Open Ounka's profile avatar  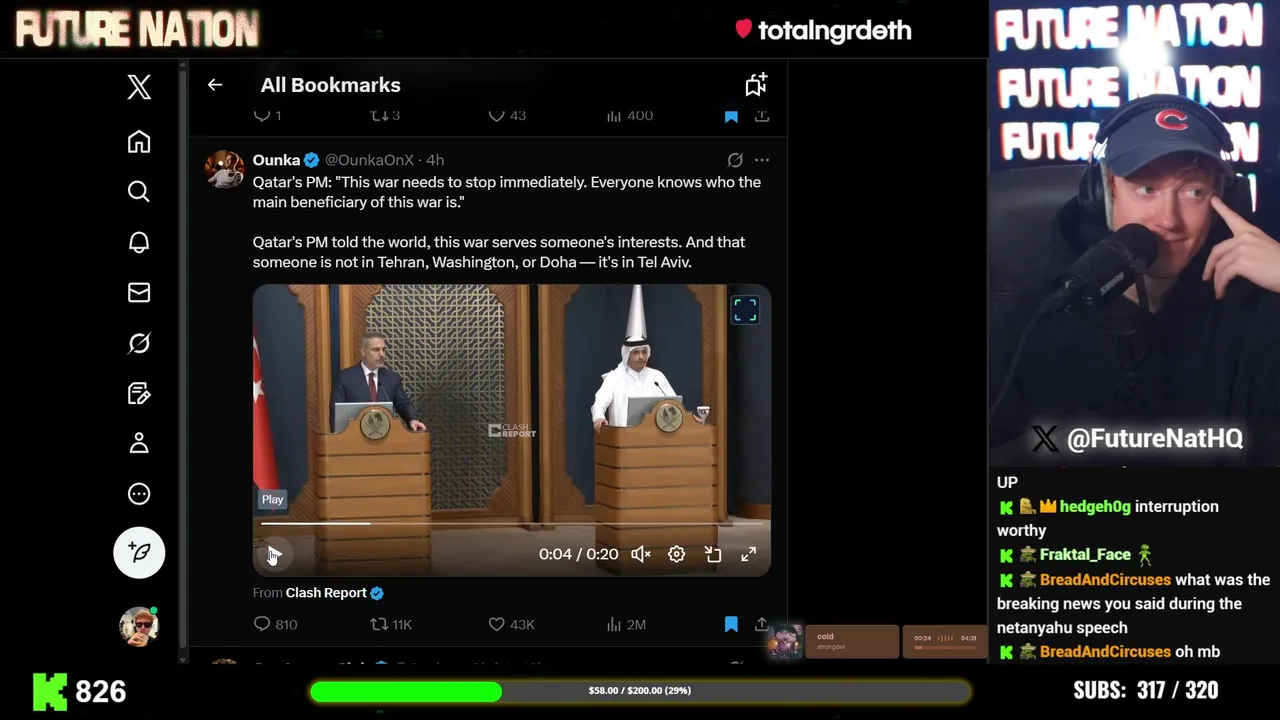coord(224,170)
